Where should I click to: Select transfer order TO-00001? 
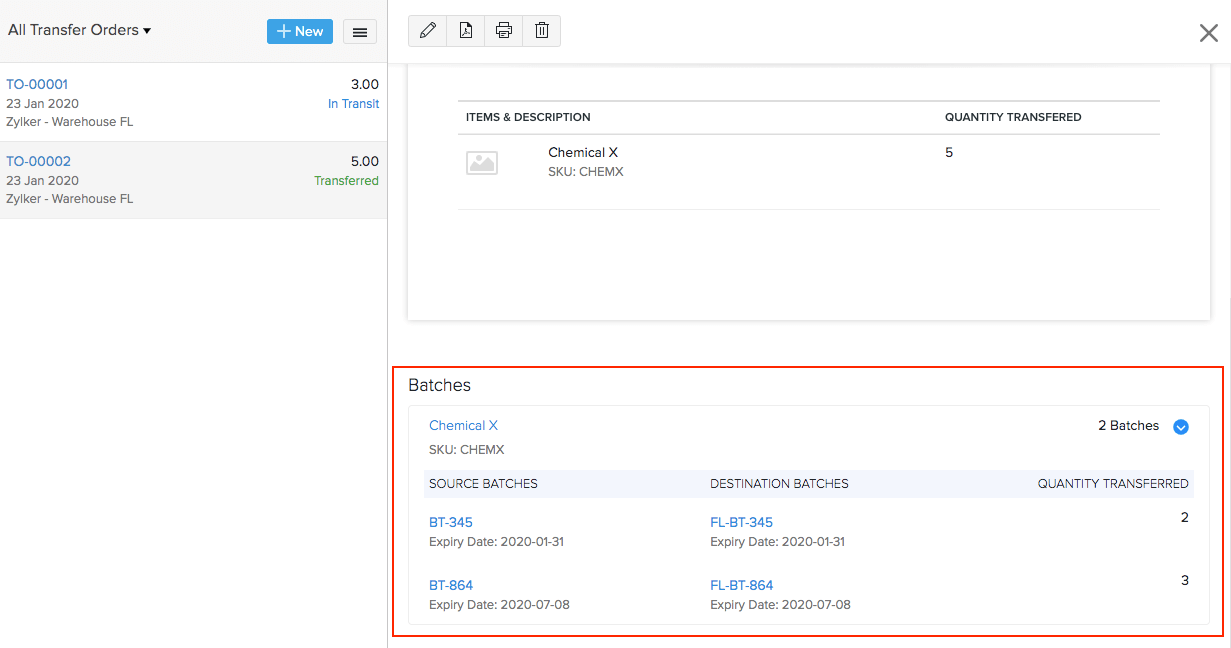(37, 85)
